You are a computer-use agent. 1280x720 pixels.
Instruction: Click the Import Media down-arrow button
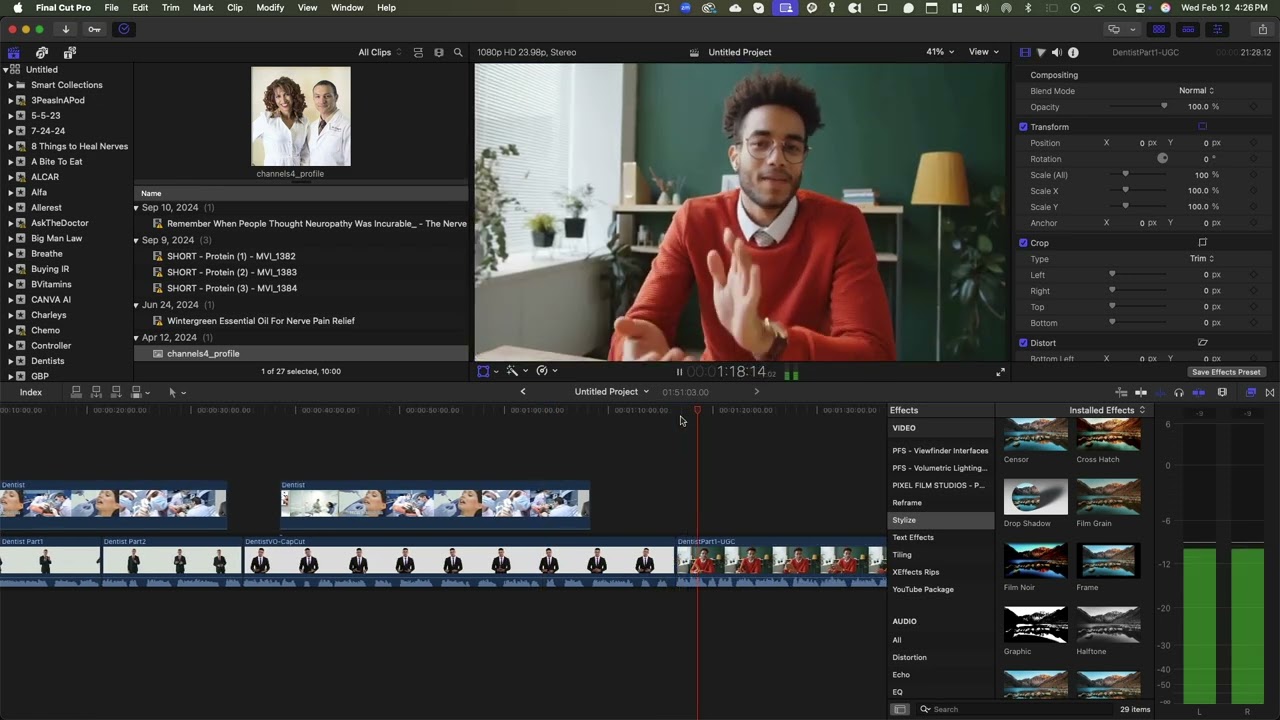click(66, 29)
